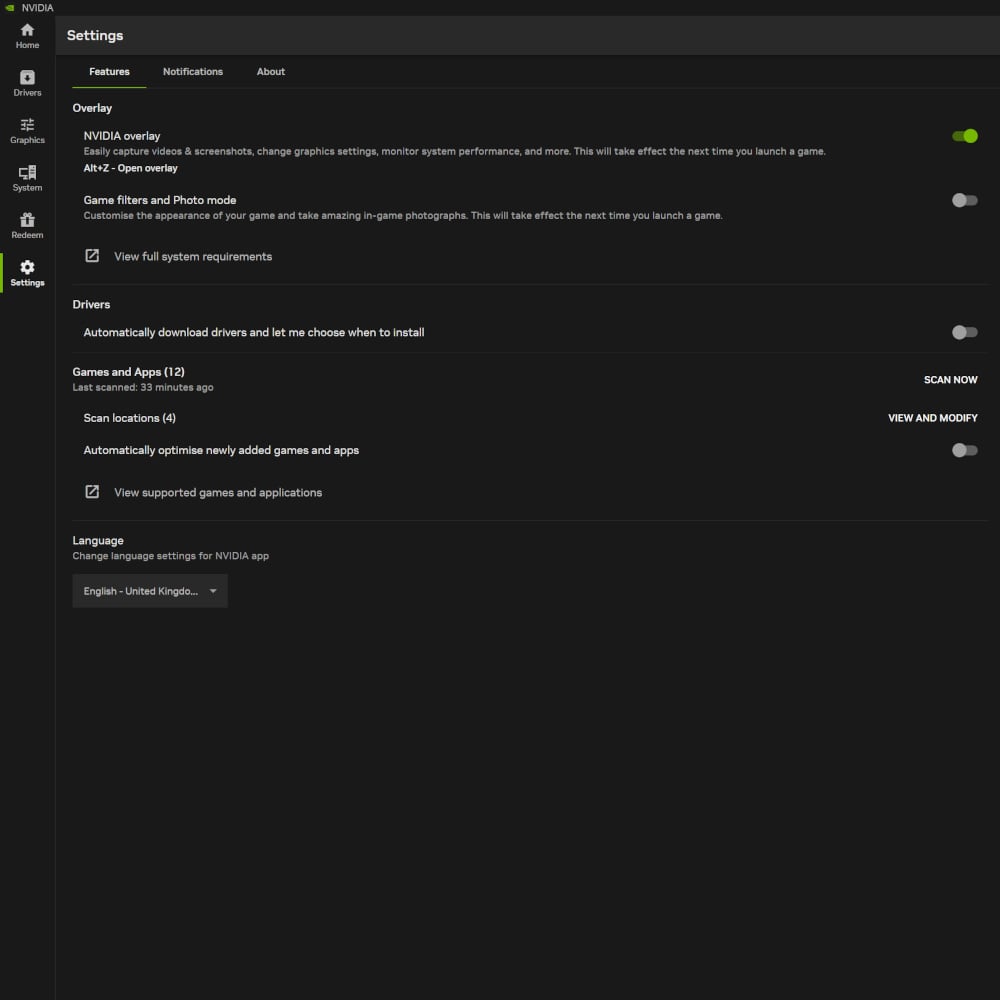
Task: Enable Game filters and Photo mode
Action: coord(964,200)
